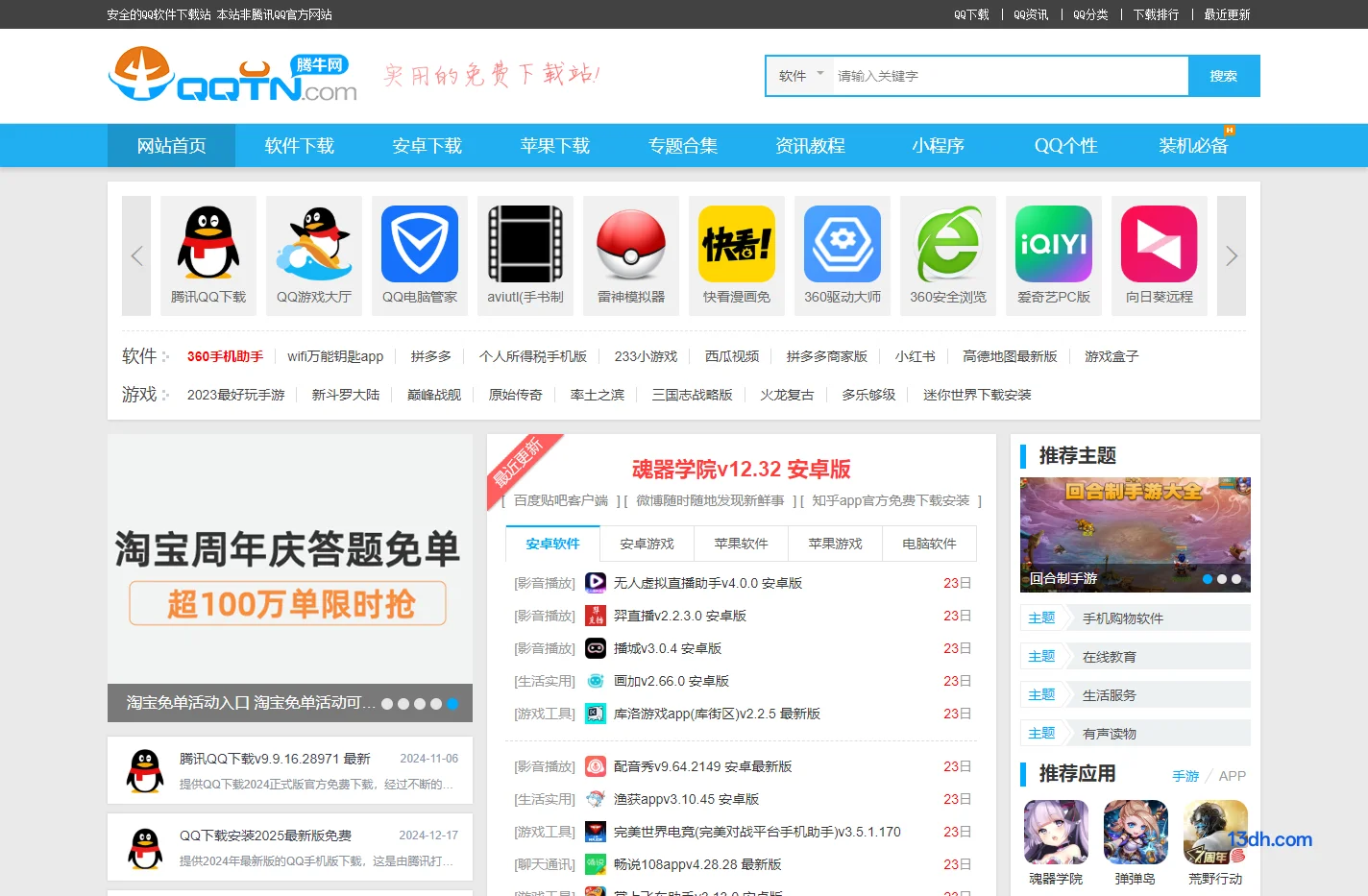Click the icon beside 畅说108appv4.28.28
1368x896 pixels.
click(596, 863)
